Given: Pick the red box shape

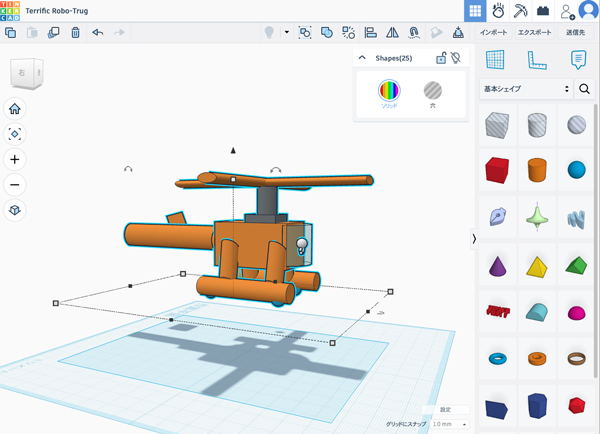Looking at the screenshot, I should (x=497, y=170).
